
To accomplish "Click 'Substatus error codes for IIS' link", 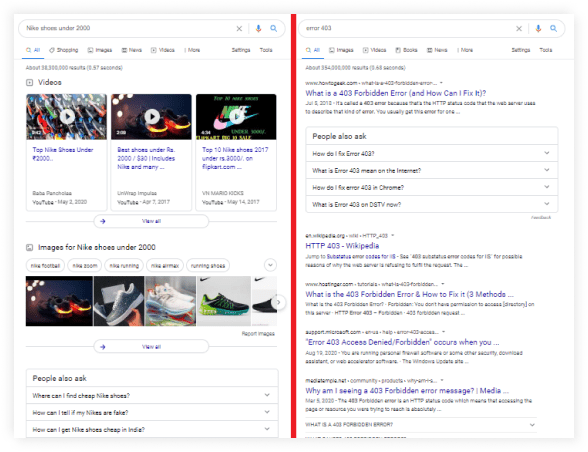I will point(361,257).
